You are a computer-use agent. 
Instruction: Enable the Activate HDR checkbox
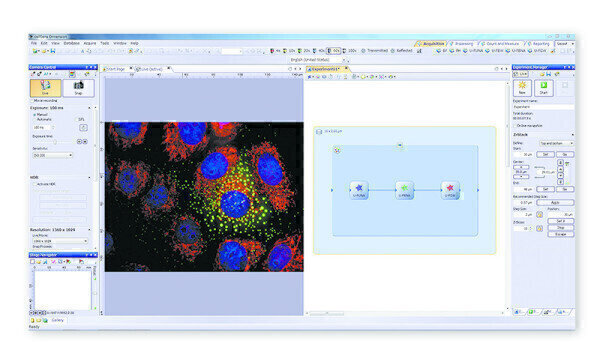(x=34, y=184)
